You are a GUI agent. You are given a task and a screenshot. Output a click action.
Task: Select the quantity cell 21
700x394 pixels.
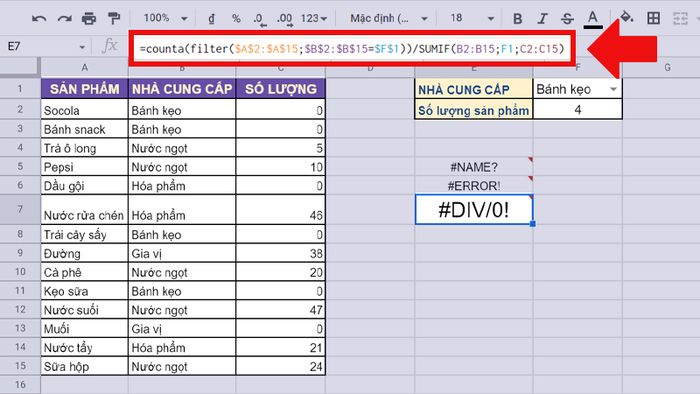coord(280,347)
